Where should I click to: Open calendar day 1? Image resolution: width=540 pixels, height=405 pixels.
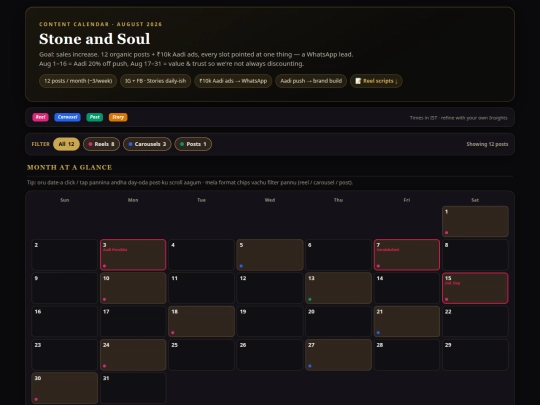click(x=475, y=221)
